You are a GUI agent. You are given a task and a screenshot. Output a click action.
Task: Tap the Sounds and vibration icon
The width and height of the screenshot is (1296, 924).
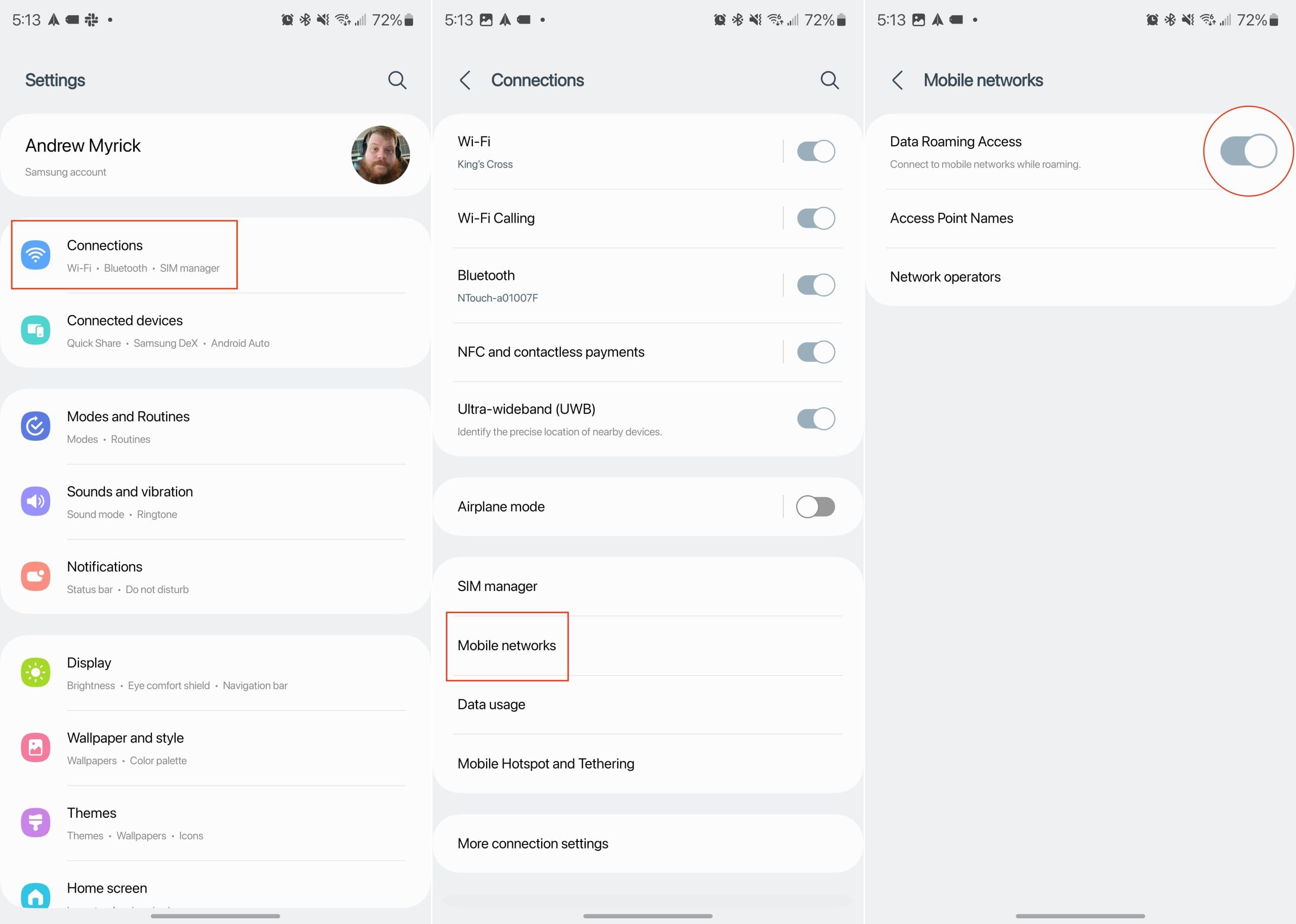pos(35,500)
